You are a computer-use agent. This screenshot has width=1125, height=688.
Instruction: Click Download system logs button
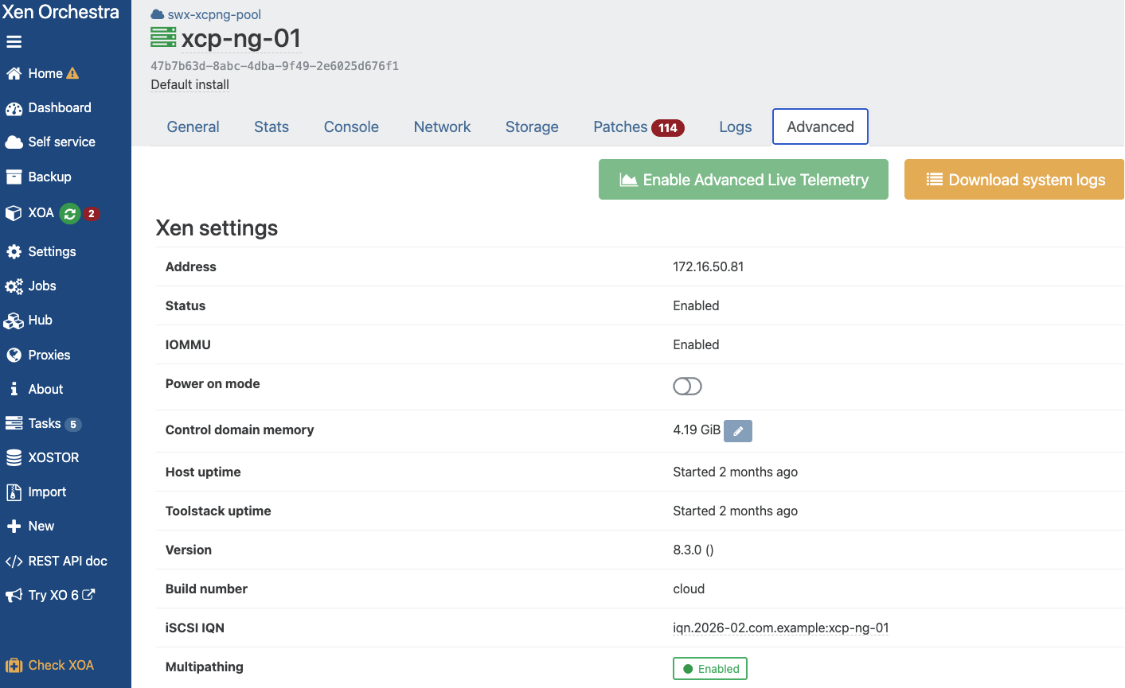click(x=1014, y=179)
